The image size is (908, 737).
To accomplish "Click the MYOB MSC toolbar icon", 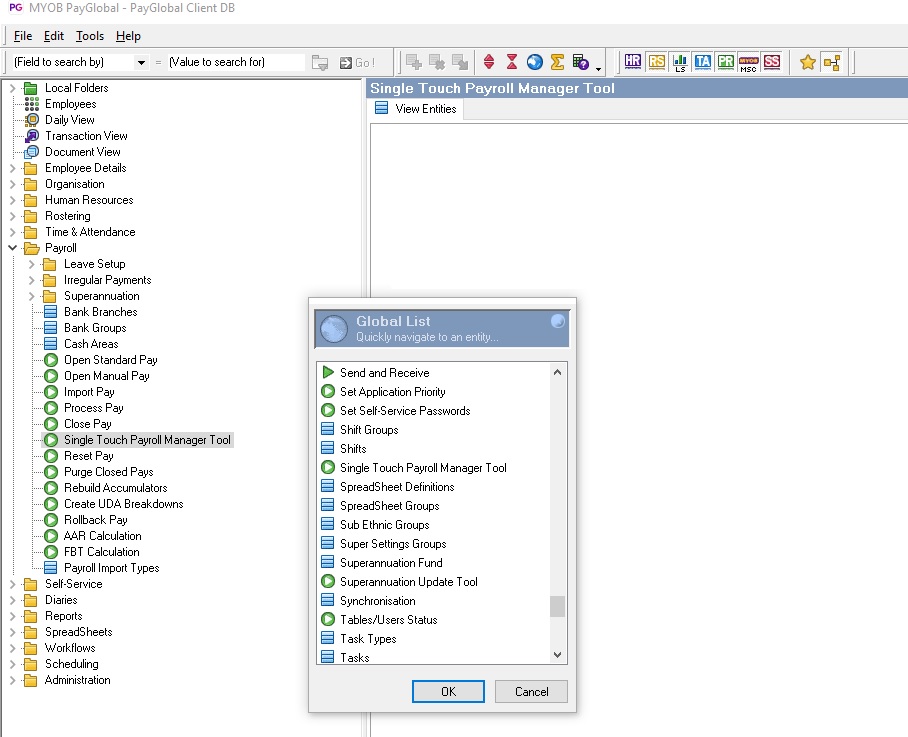I will tap(749, 62).
